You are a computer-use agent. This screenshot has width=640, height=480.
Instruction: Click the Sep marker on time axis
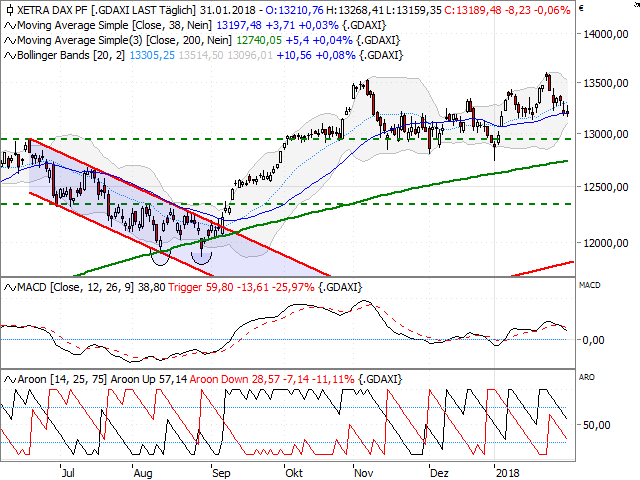point(221,473)
